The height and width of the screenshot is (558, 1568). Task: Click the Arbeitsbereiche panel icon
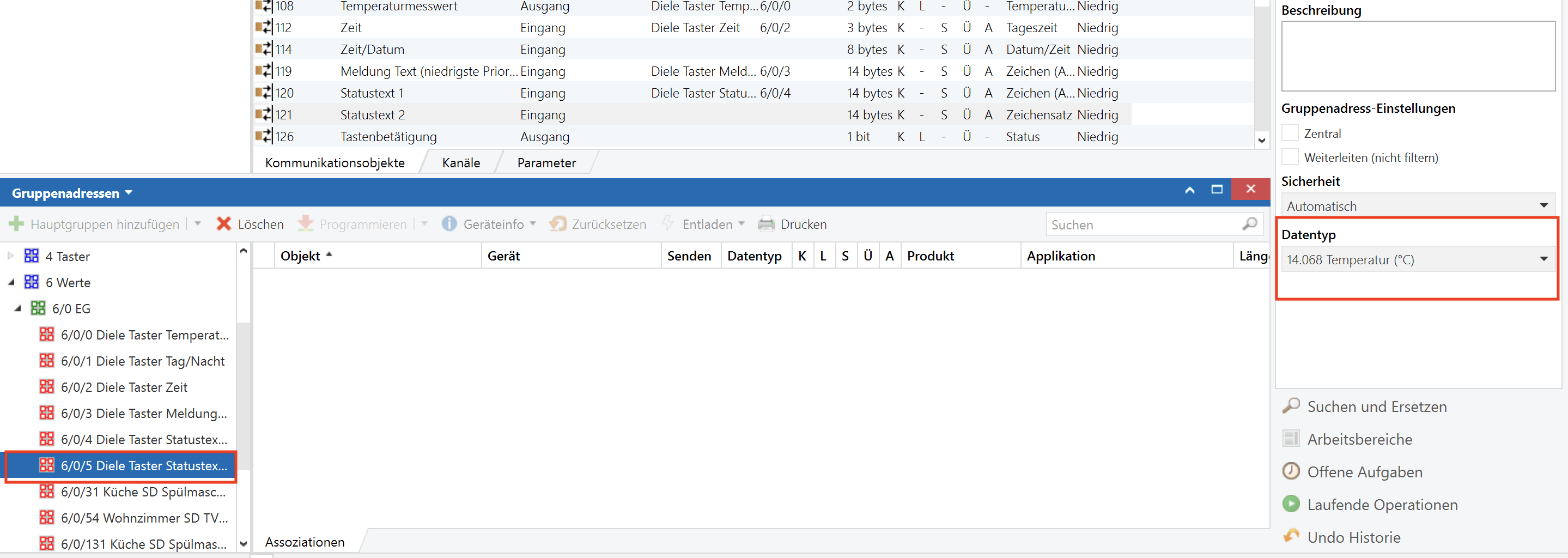click(1291, 438)
